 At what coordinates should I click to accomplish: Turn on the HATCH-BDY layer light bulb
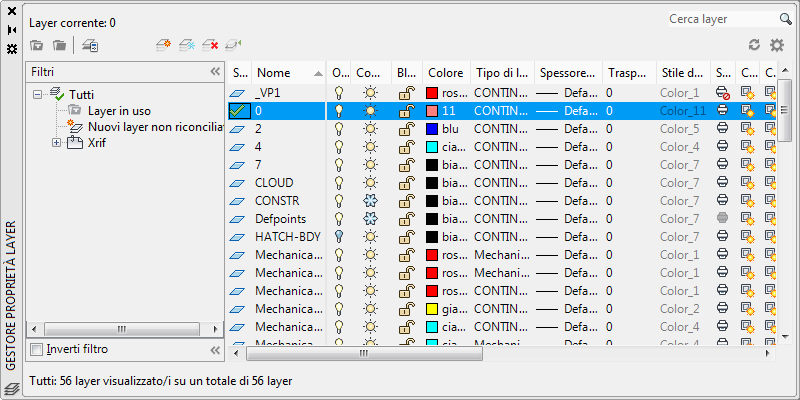click(338, 237)
